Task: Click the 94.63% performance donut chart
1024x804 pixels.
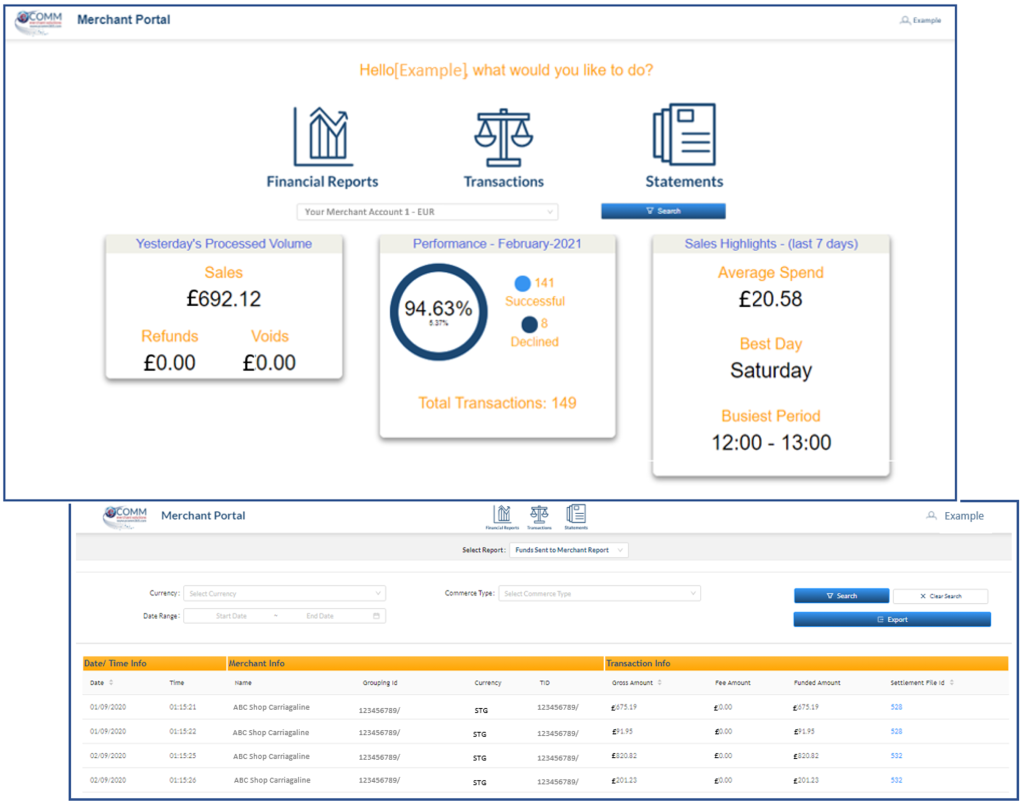Action: (x=439, y=310)
